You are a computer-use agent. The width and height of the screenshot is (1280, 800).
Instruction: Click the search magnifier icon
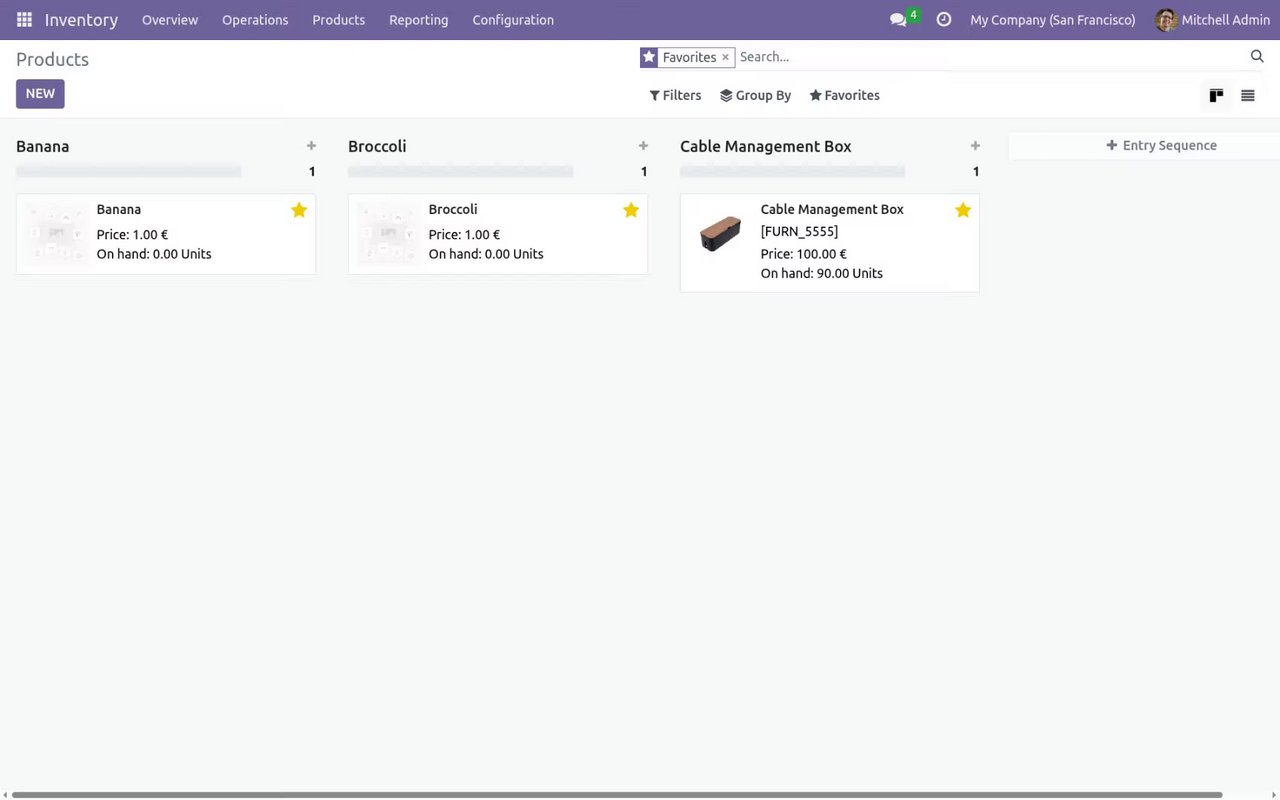coord(1257,57)
